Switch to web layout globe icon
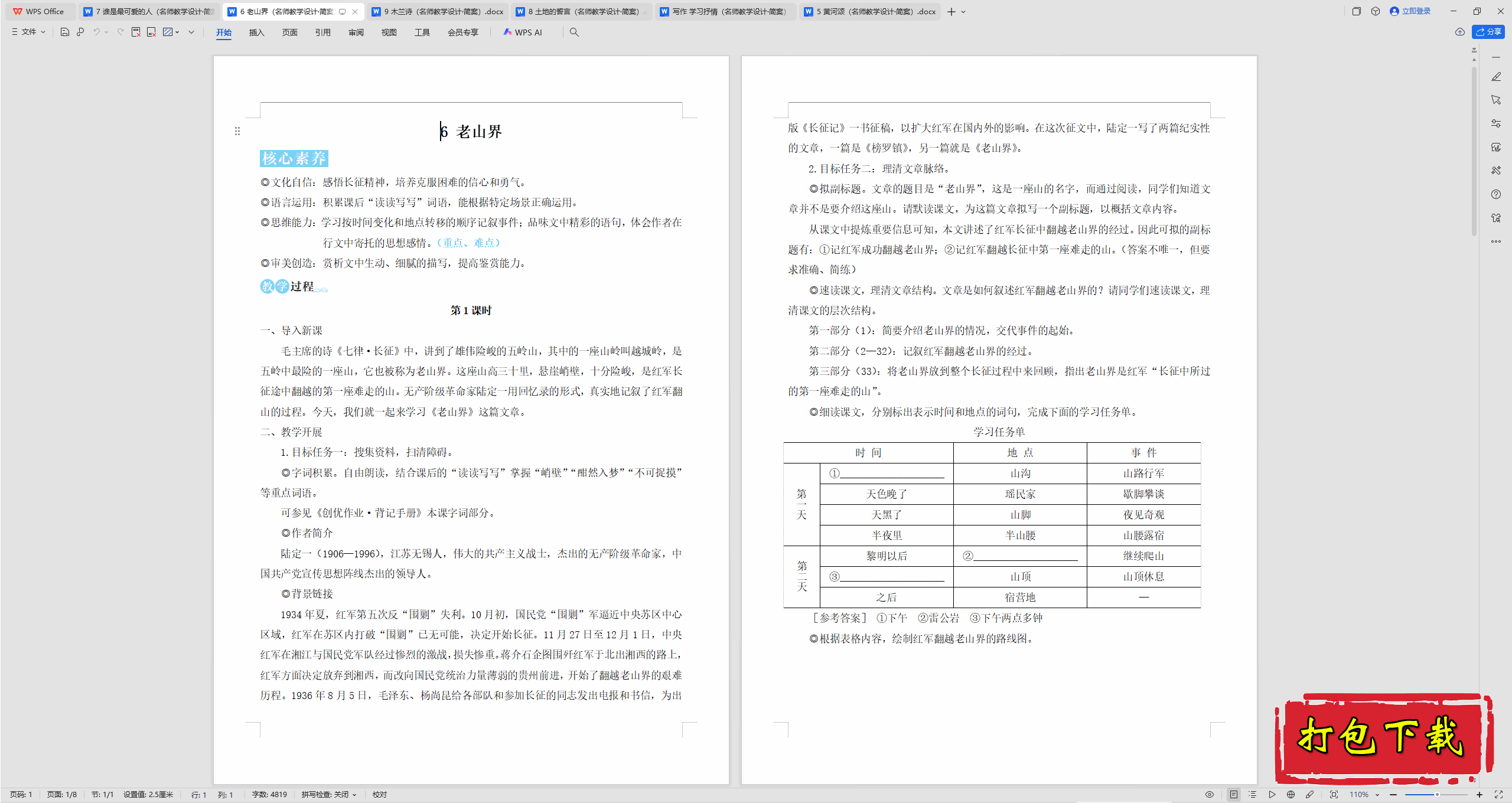1512x803 pixels. point(1291,795)
